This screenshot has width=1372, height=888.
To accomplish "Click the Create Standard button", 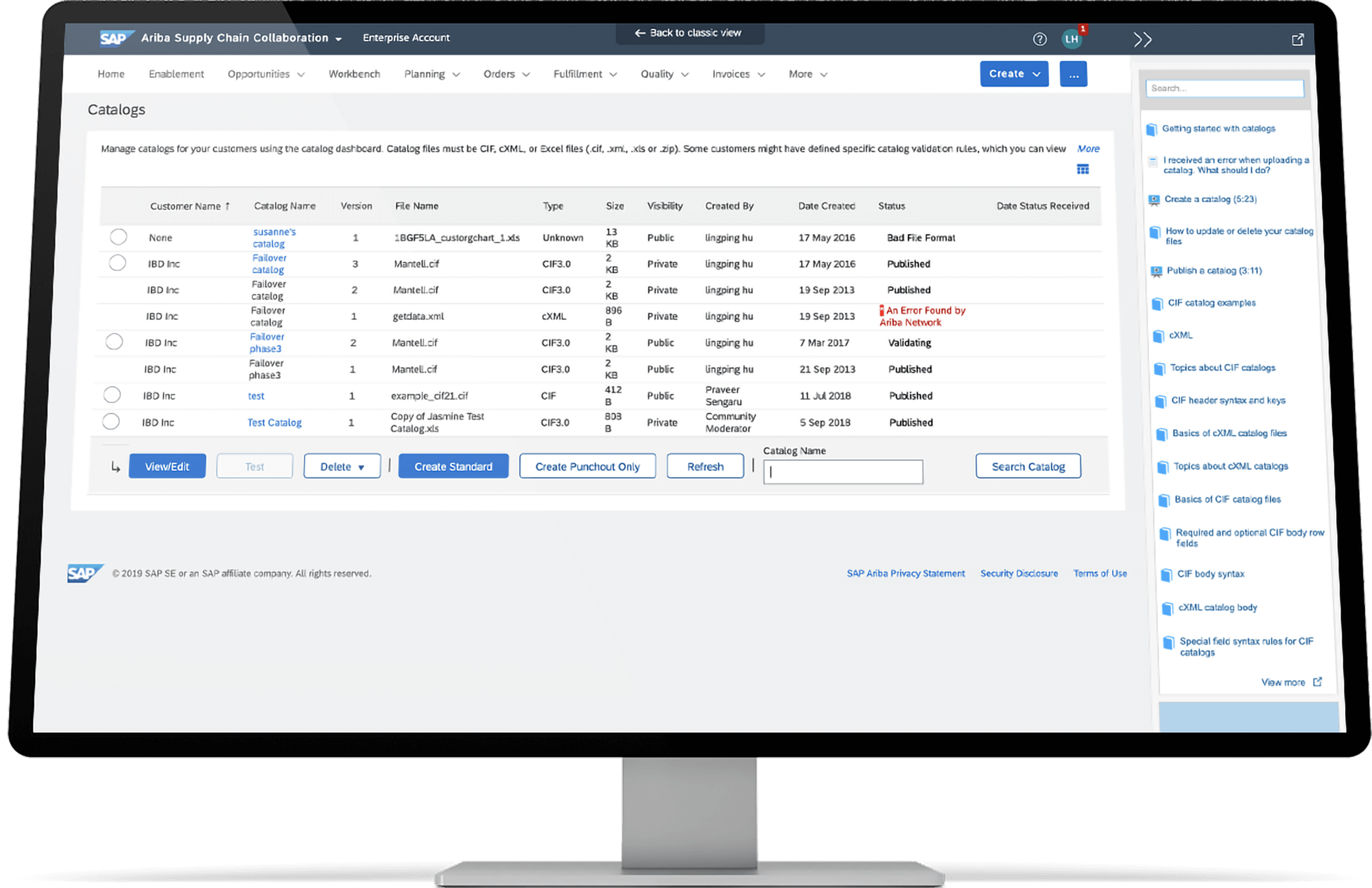I will click(x=453, y=467).
